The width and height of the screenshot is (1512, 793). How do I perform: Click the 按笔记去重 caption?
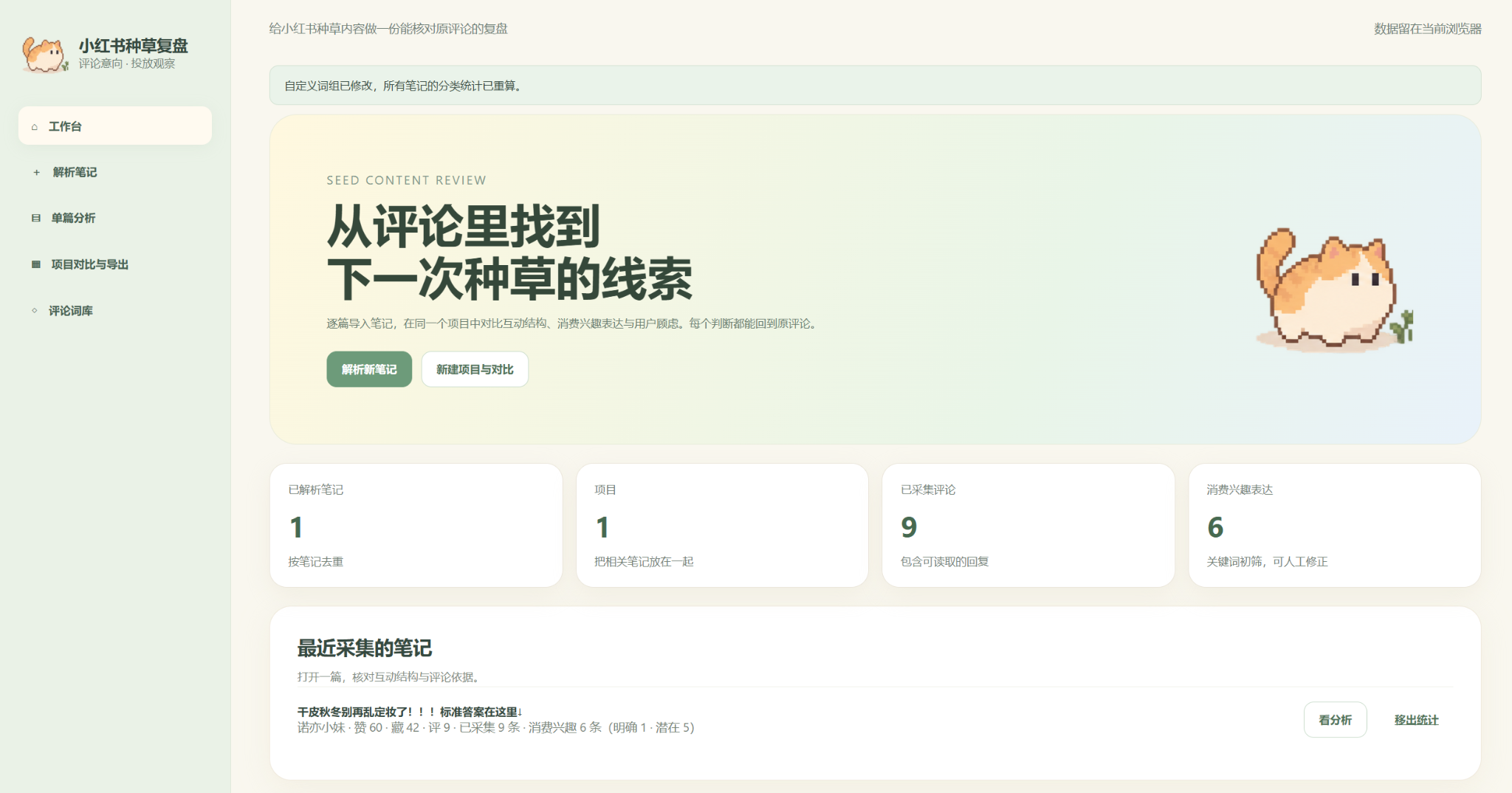(x=316, y=562)
